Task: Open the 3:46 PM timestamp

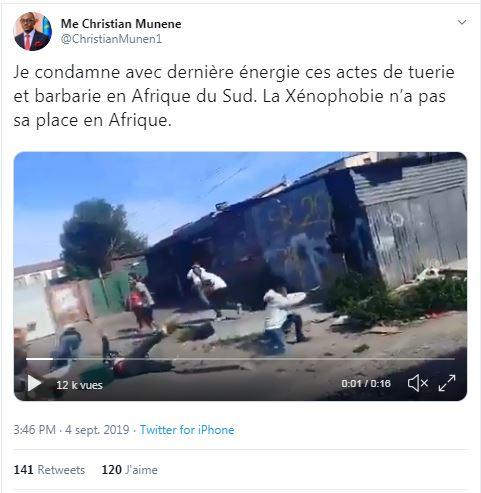Action: pyautogui.click(x=34, y=430)
